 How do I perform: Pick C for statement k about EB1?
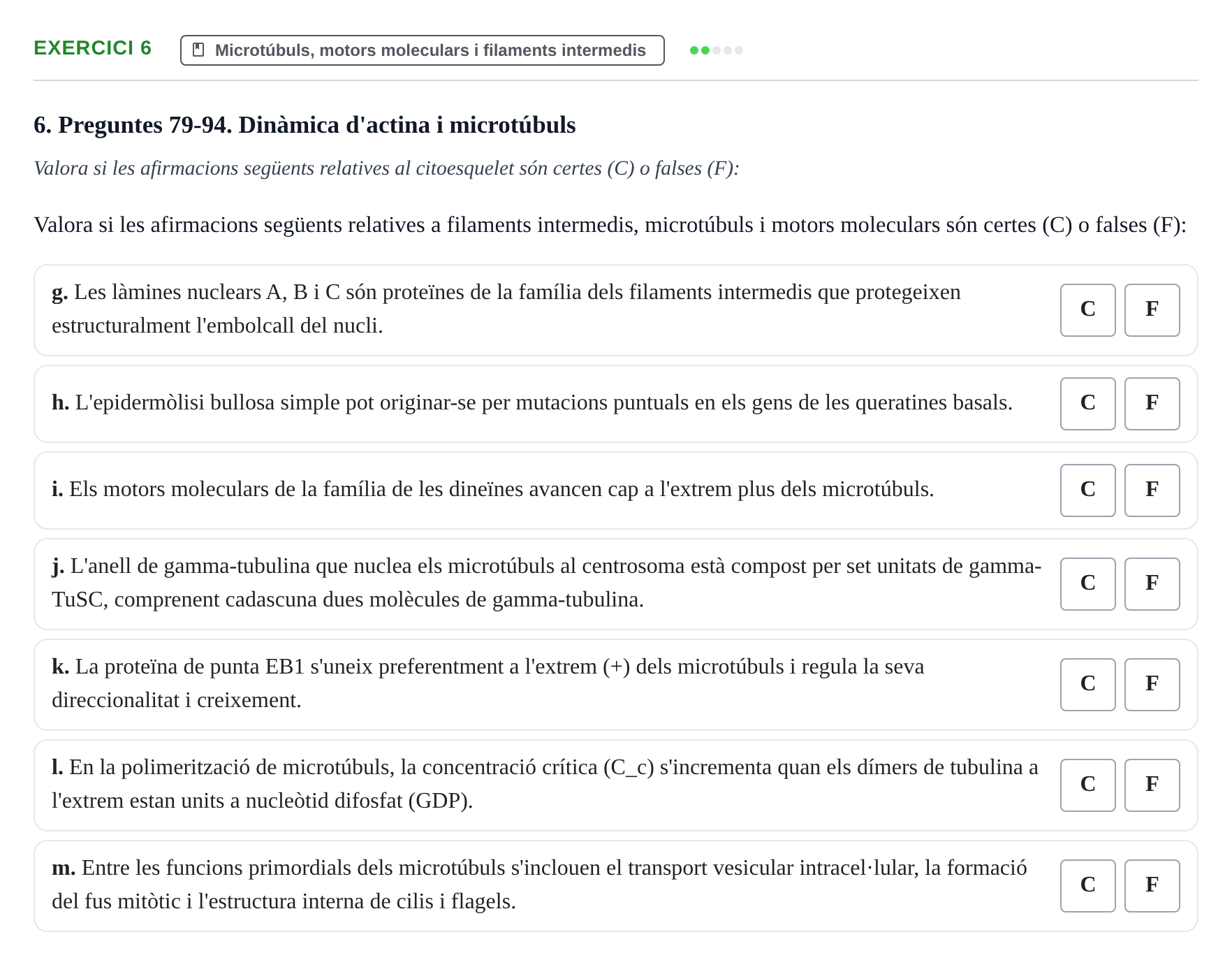pyautogui.click(x=1087, y=684)
